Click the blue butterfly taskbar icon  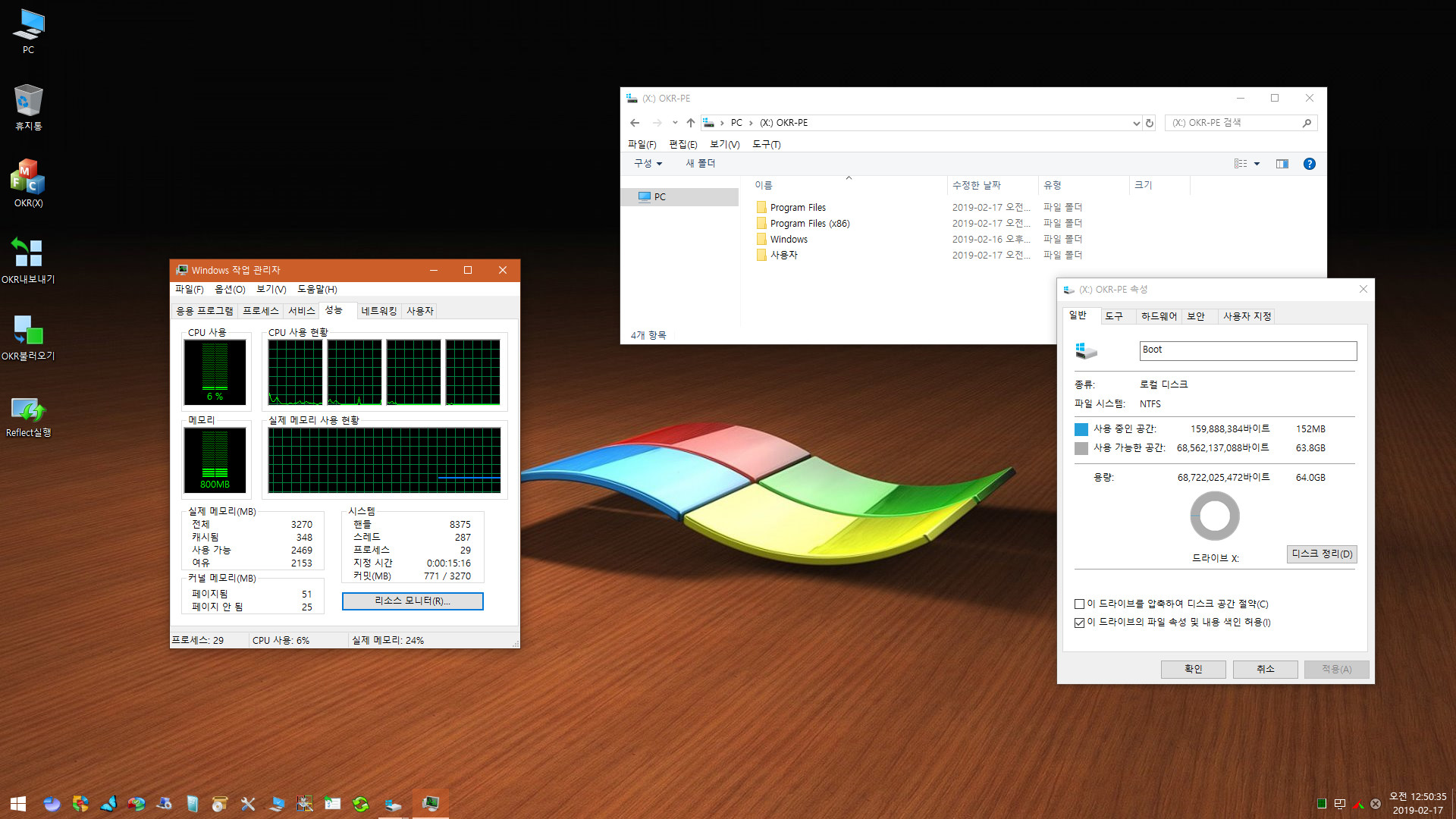point(108,804)
